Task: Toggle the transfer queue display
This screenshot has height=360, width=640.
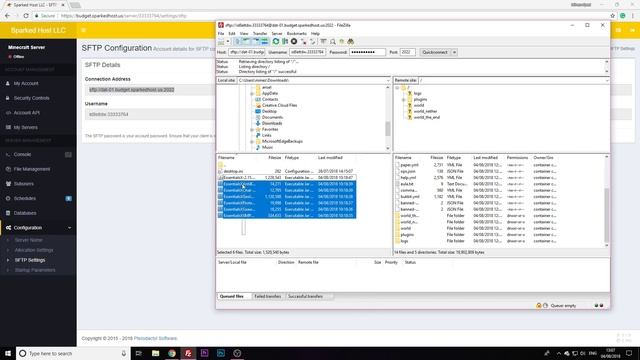Action: click(265, 42)
